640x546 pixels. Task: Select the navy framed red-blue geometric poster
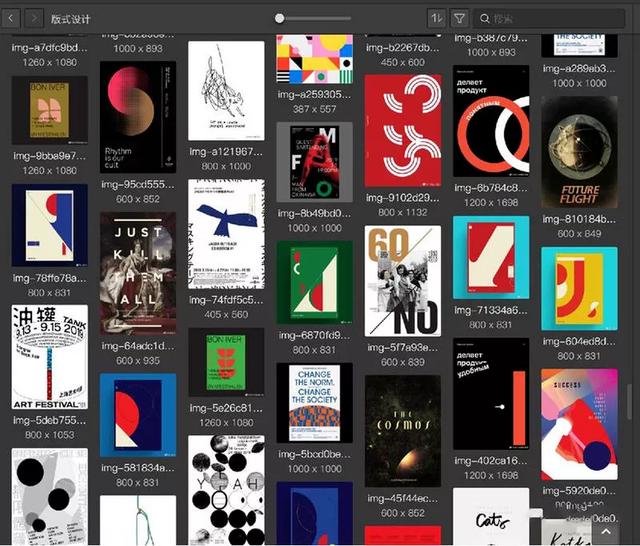point(49,225)
